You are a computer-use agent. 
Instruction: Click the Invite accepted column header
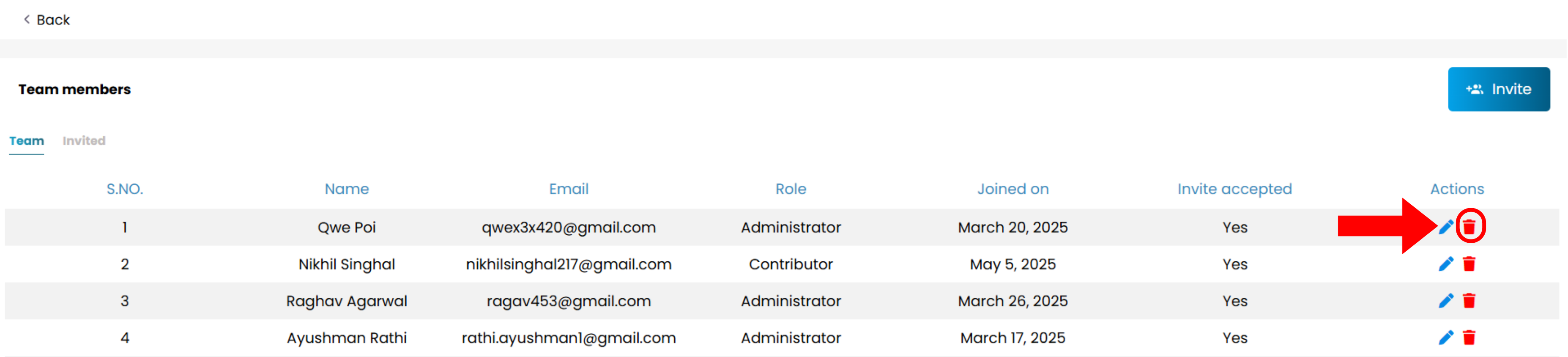(x=1234, y=189)
